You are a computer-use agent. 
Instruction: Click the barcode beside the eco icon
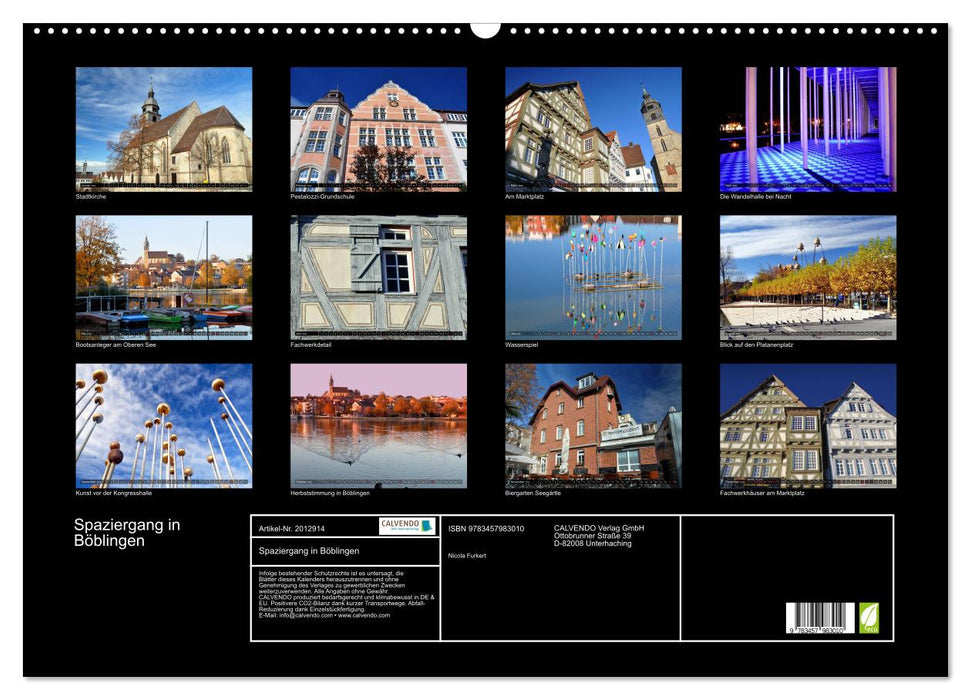click(819, 618)
